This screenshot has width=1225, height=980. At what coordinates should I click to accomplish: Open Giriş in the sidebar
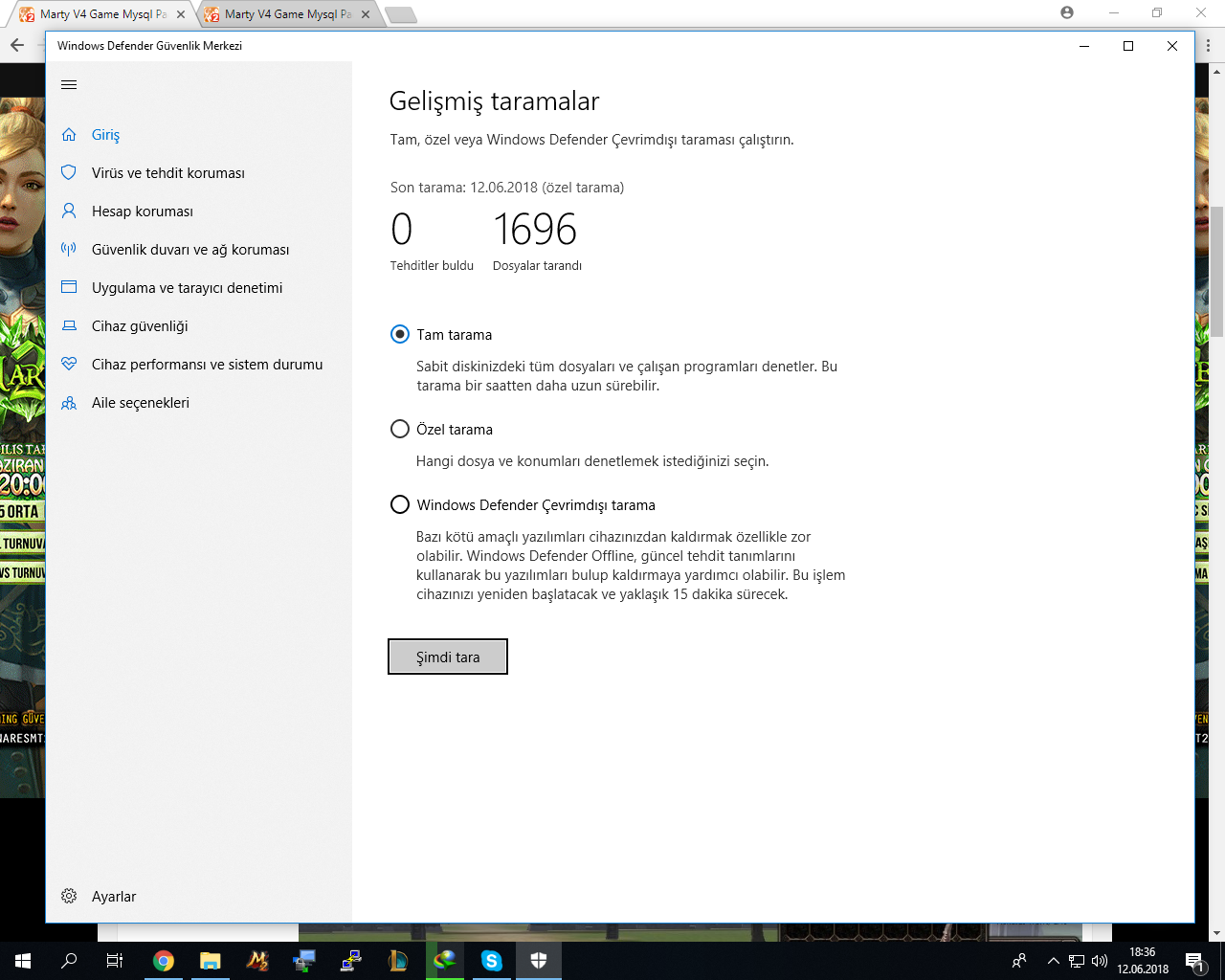(199, 135)
